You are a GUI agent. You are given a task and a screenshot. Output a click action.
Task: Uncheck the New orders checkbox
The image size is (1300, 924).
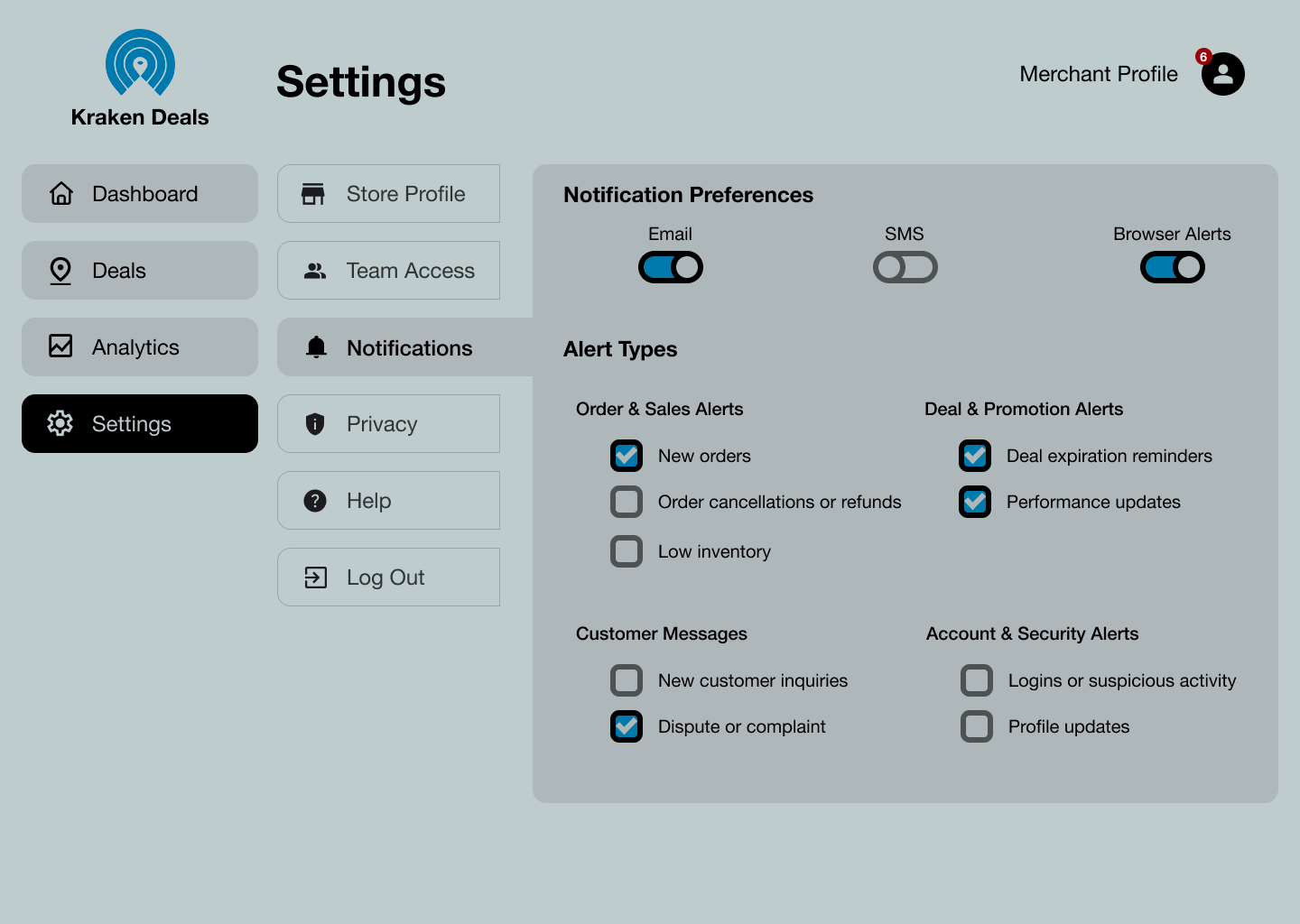click(x=627, y=456)
